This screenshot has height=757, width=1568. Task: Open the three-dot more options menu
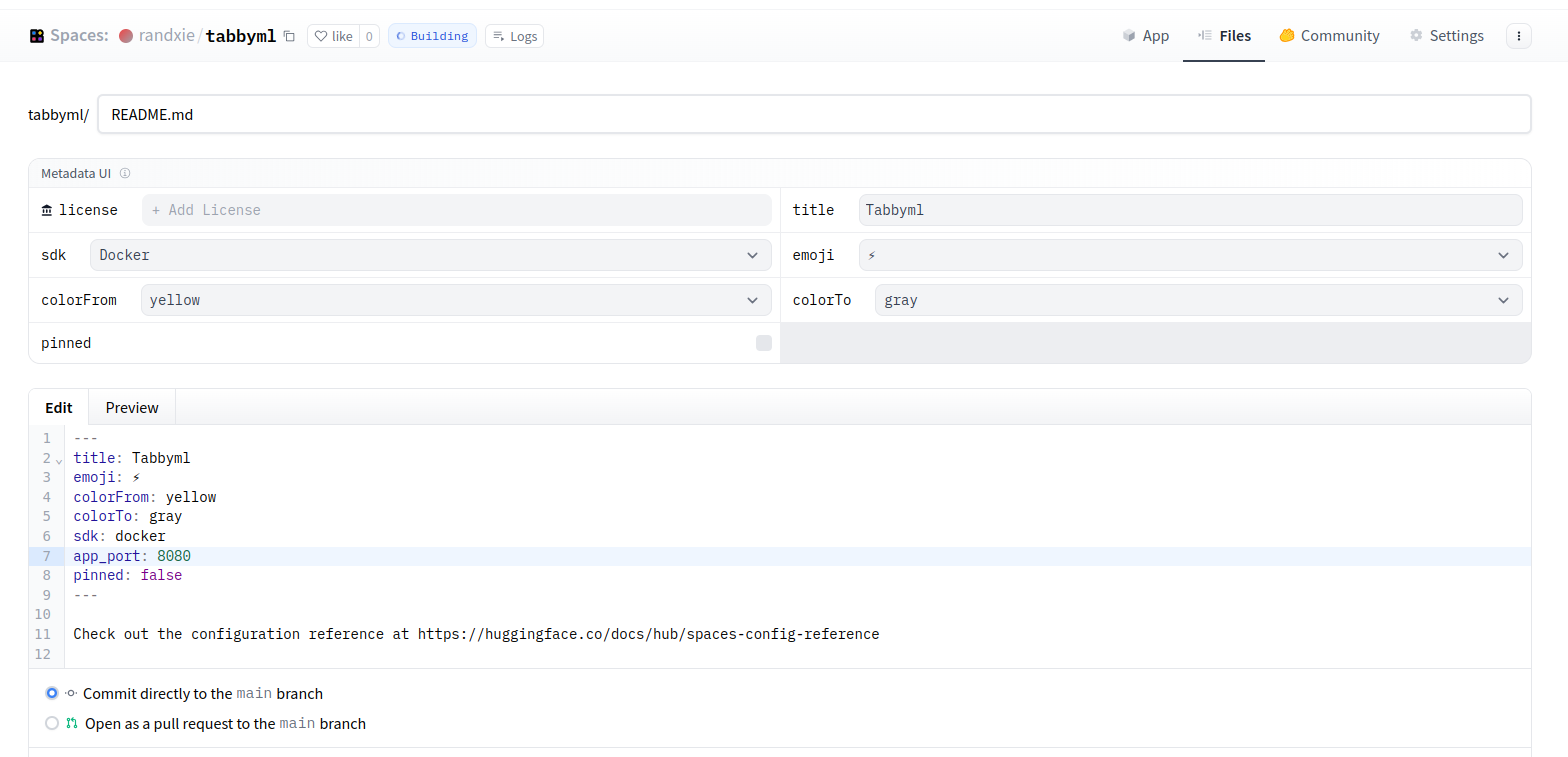[1519, 36]
